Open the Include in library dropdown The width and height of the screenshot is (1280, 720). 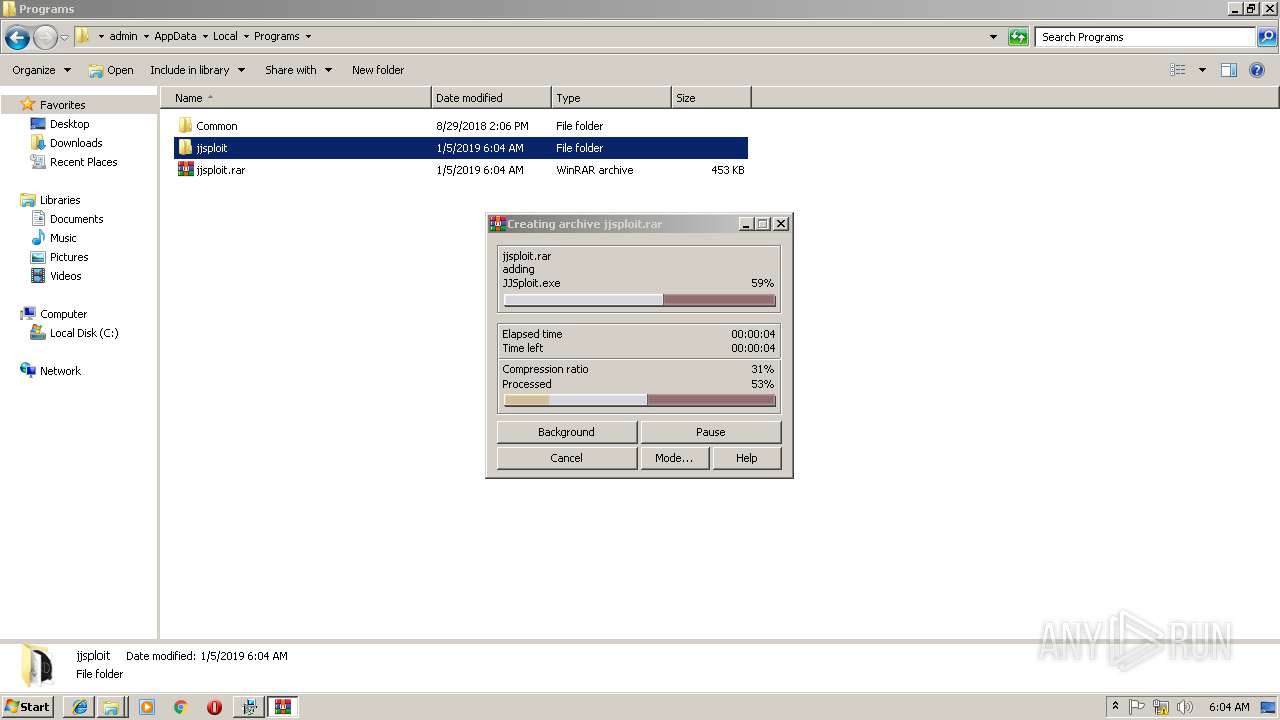197,70
